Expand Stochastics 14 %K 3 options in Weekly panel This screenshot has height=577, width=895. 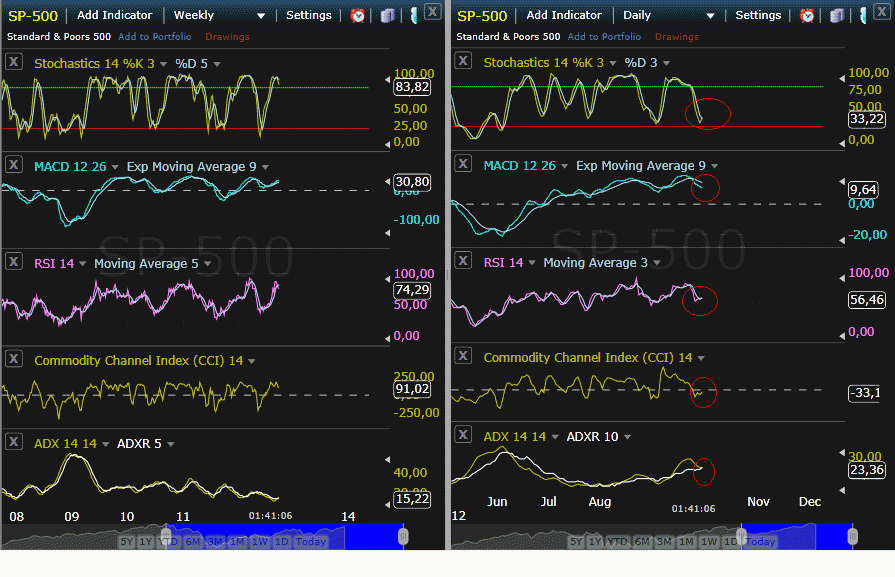point(163,64)
